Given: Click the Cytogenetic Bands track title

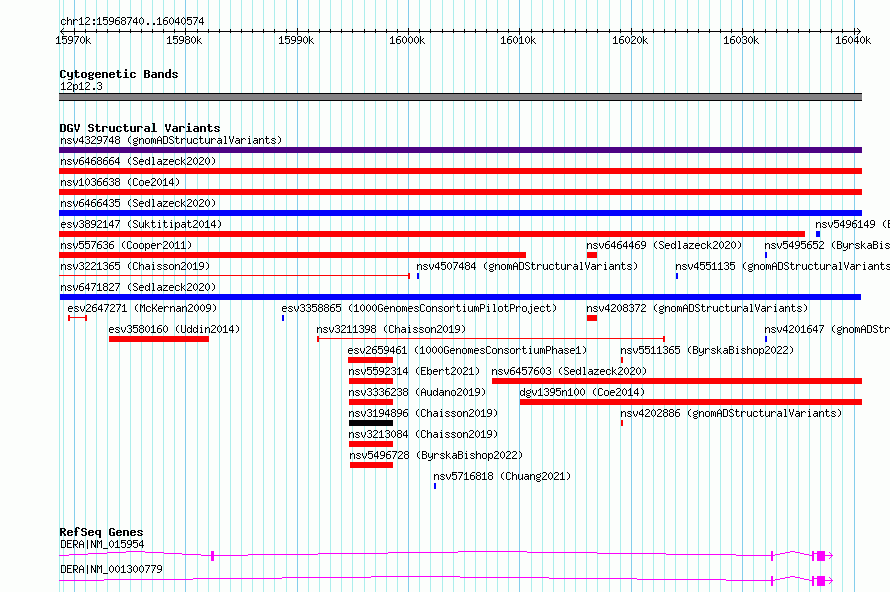Looking at the screenshot, I should click(119, 74).
